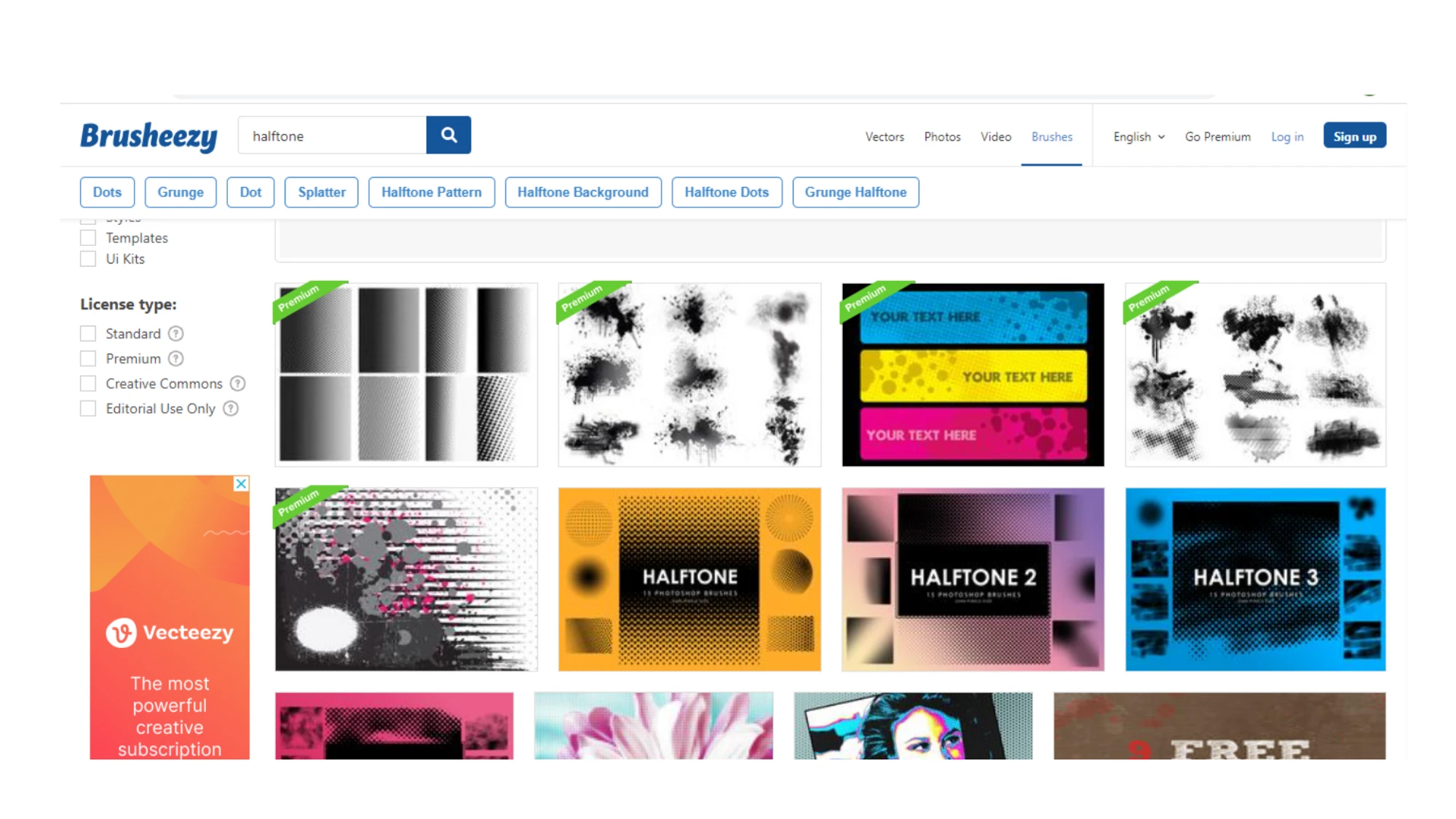
Task: Click help icon beside Editorial Use Only
Action: (x=231, y=409)
